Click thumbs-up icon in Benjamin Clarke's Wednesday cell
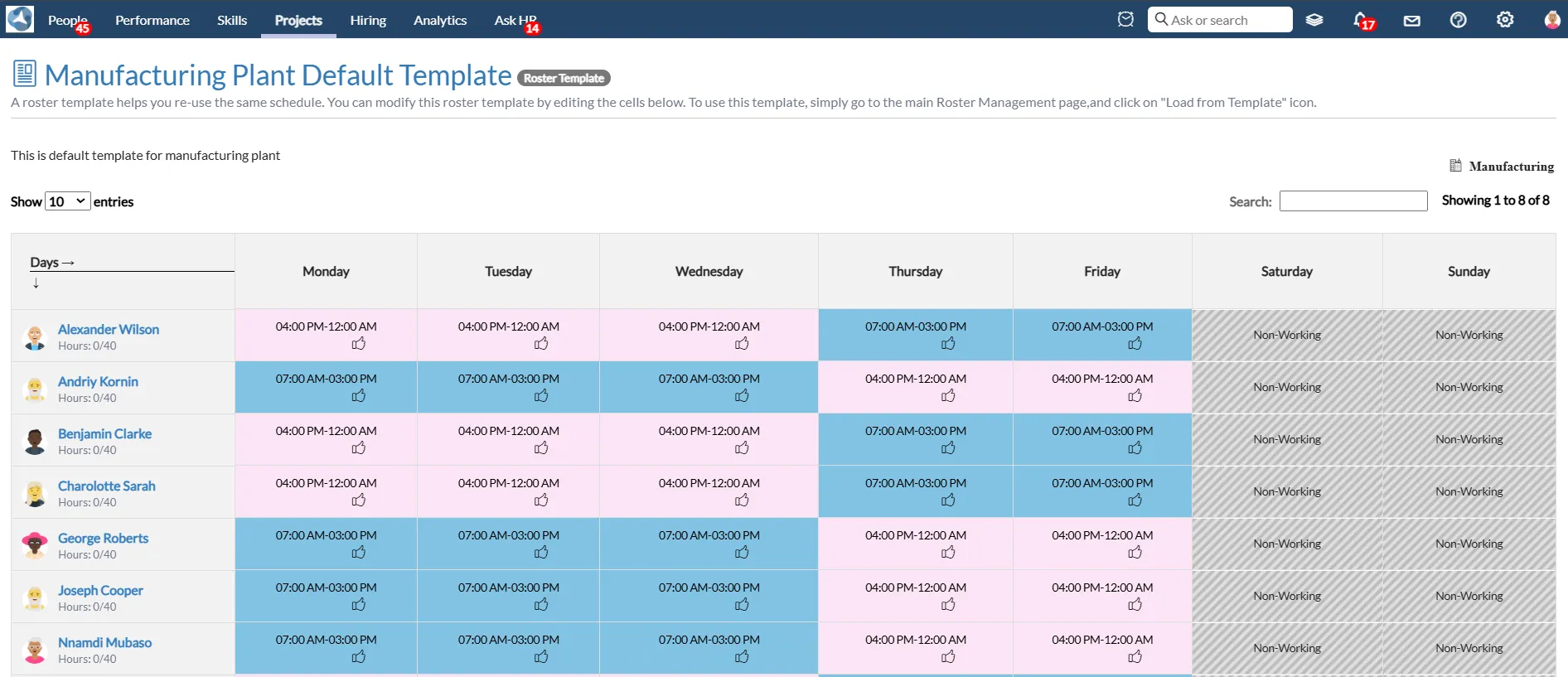This screenshot has width=1568, height=677. (742, 448)
